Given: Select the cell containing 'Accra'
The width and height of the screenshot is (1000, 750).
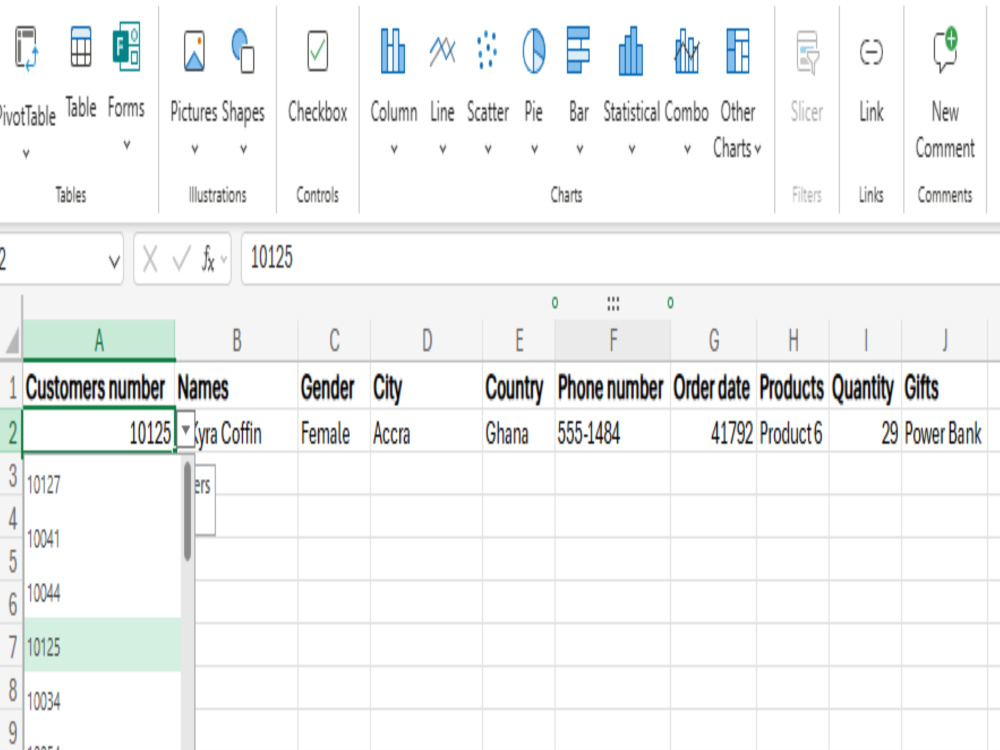Looking at the screenshot, I should 426,432.
